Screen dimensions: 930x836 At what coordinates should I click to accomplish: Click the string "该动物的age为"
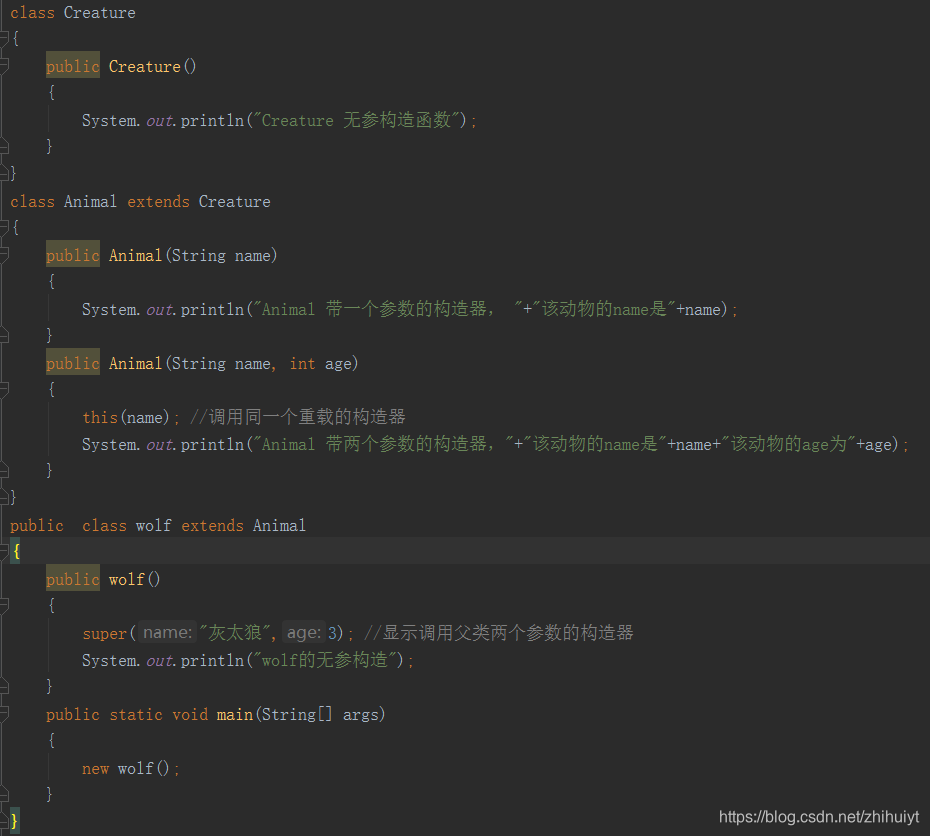(x=788, y=444)
